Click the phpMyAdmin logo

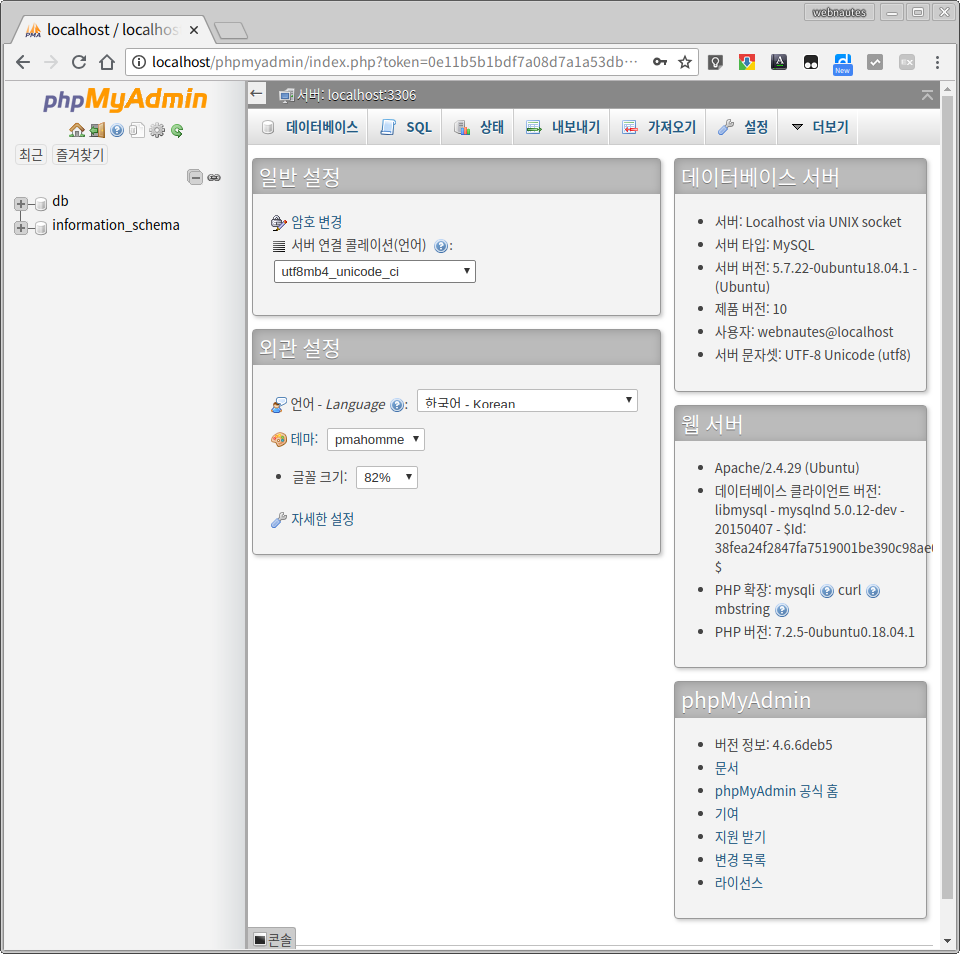click(126, 99)
